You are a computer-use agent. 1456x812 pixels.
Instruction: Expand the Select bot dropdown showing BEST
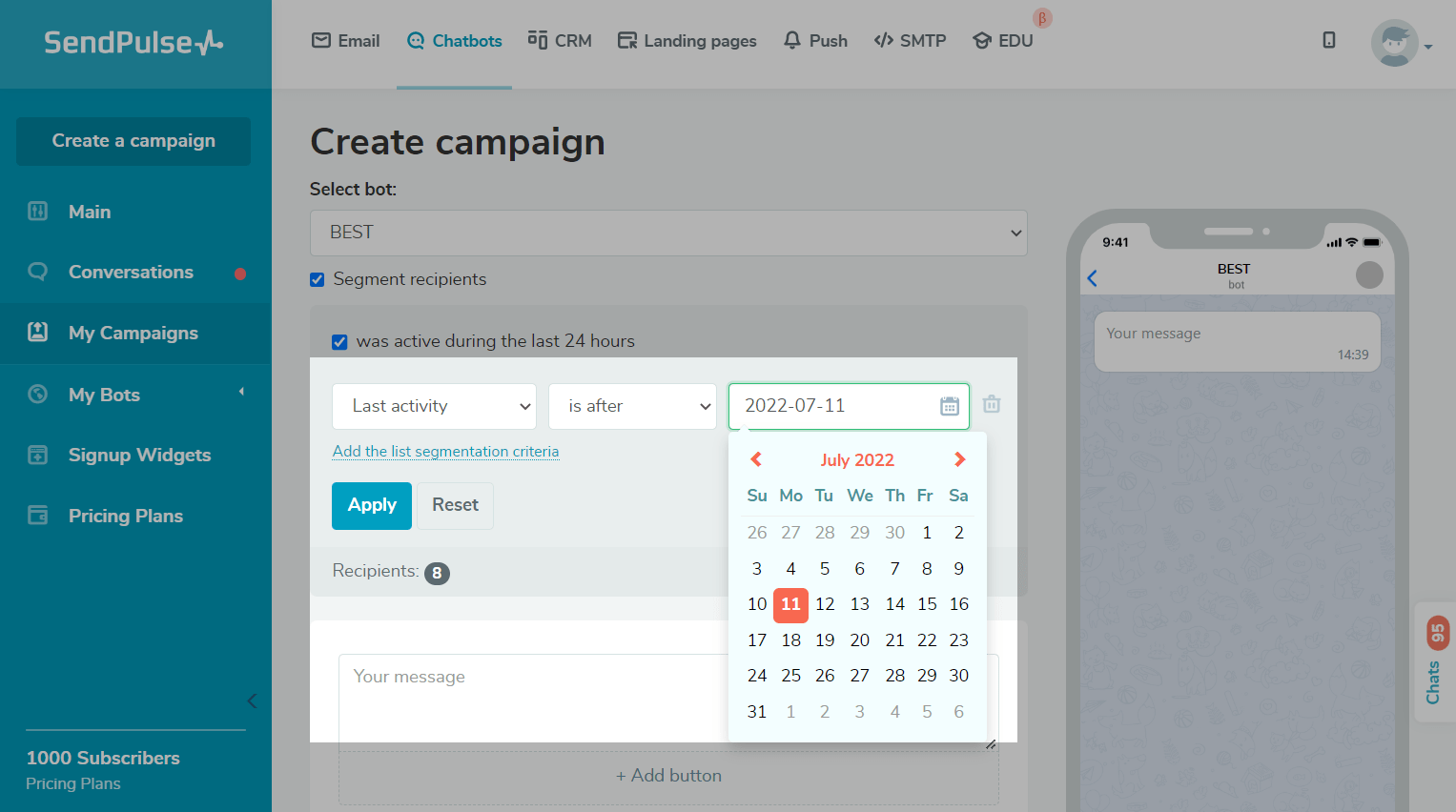(x=667, y=233)
